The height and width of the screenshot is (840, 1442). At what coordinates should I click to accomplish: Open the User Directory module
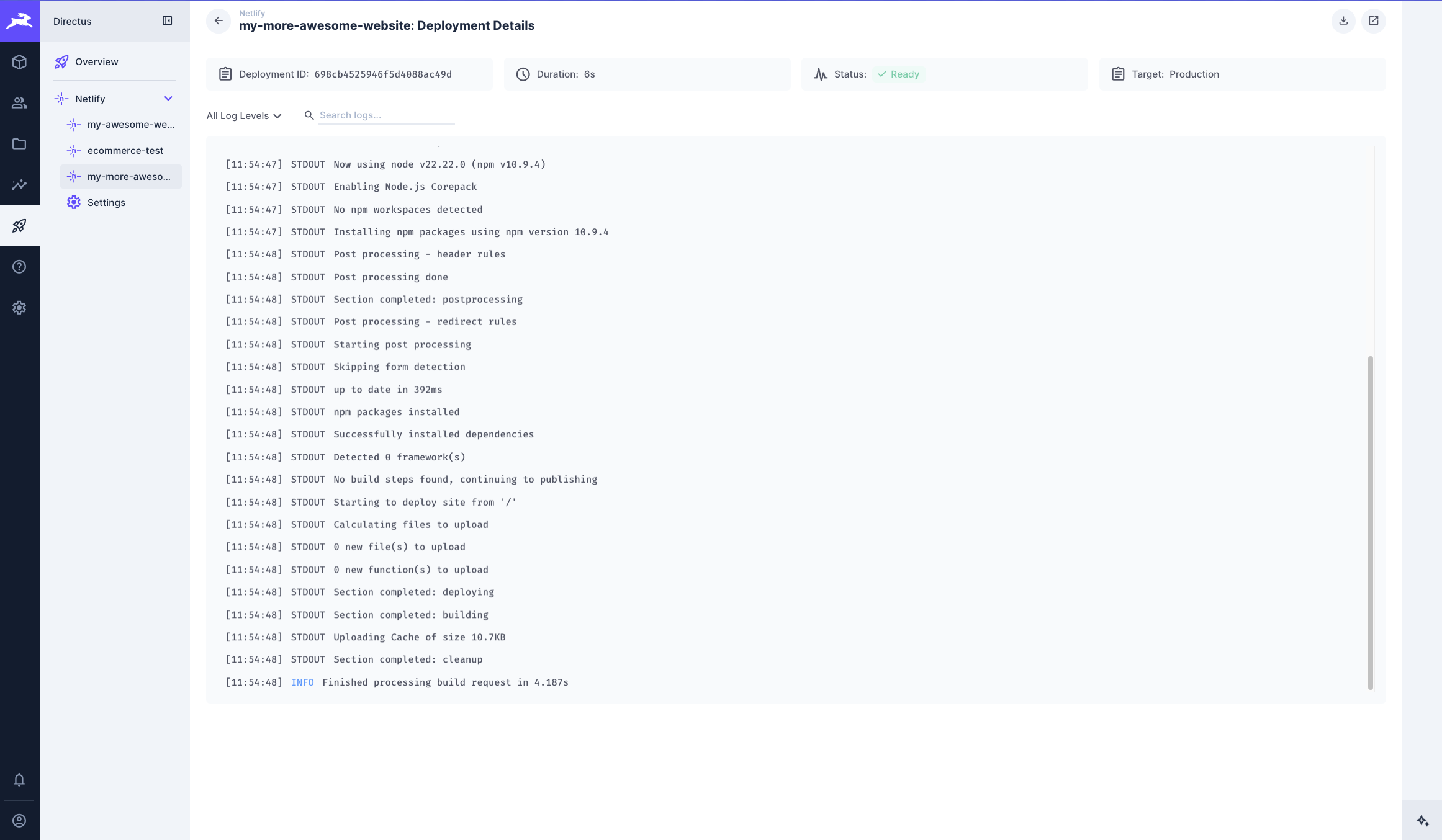(19, 103)
